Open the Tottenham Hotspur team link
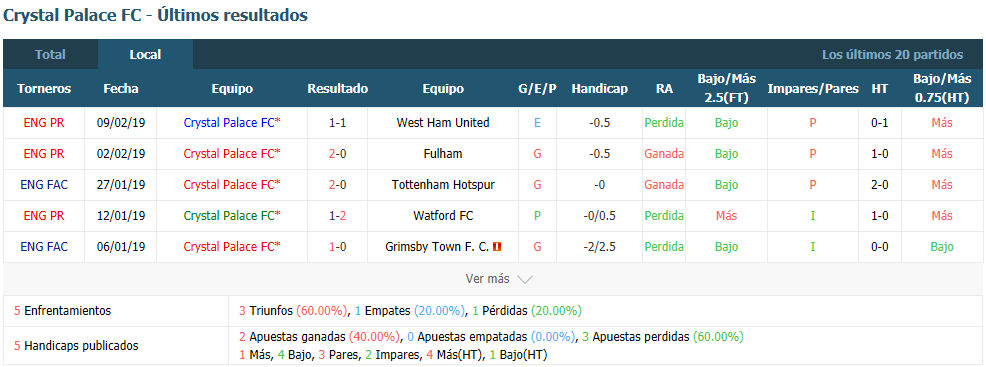 [x=443, y=185]
